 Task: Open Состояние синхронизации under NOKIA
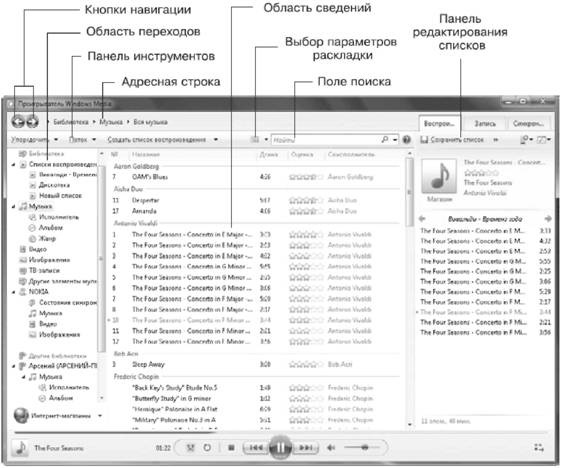[x=68, y=303]
